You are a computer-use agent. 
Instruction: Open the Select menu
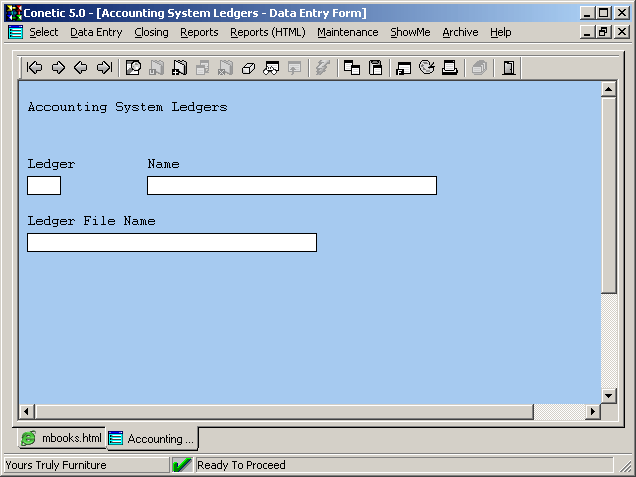click(44, 32)
